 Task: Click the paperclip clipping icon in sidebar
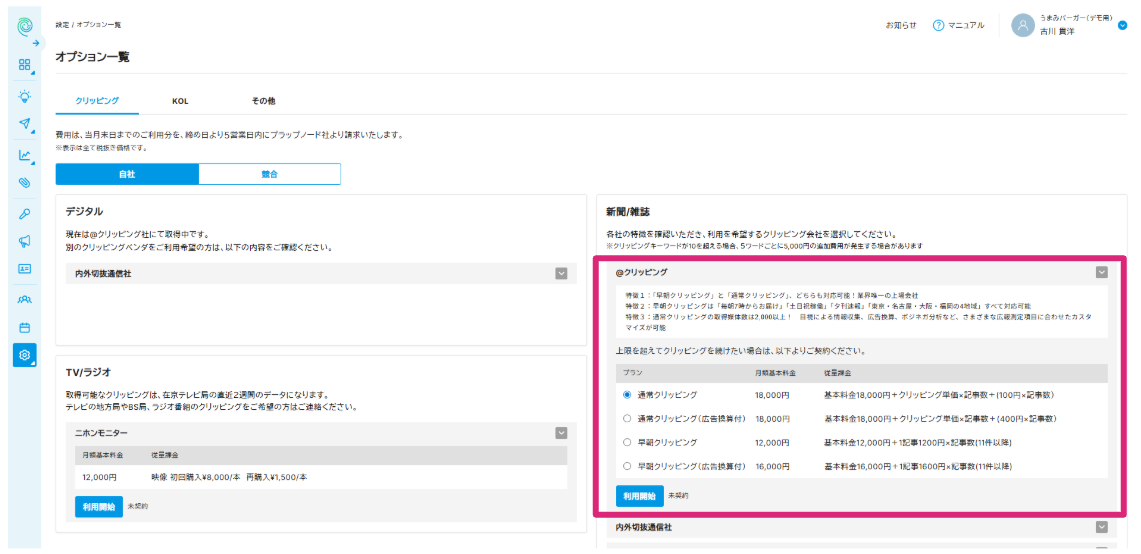pos(25,182)
